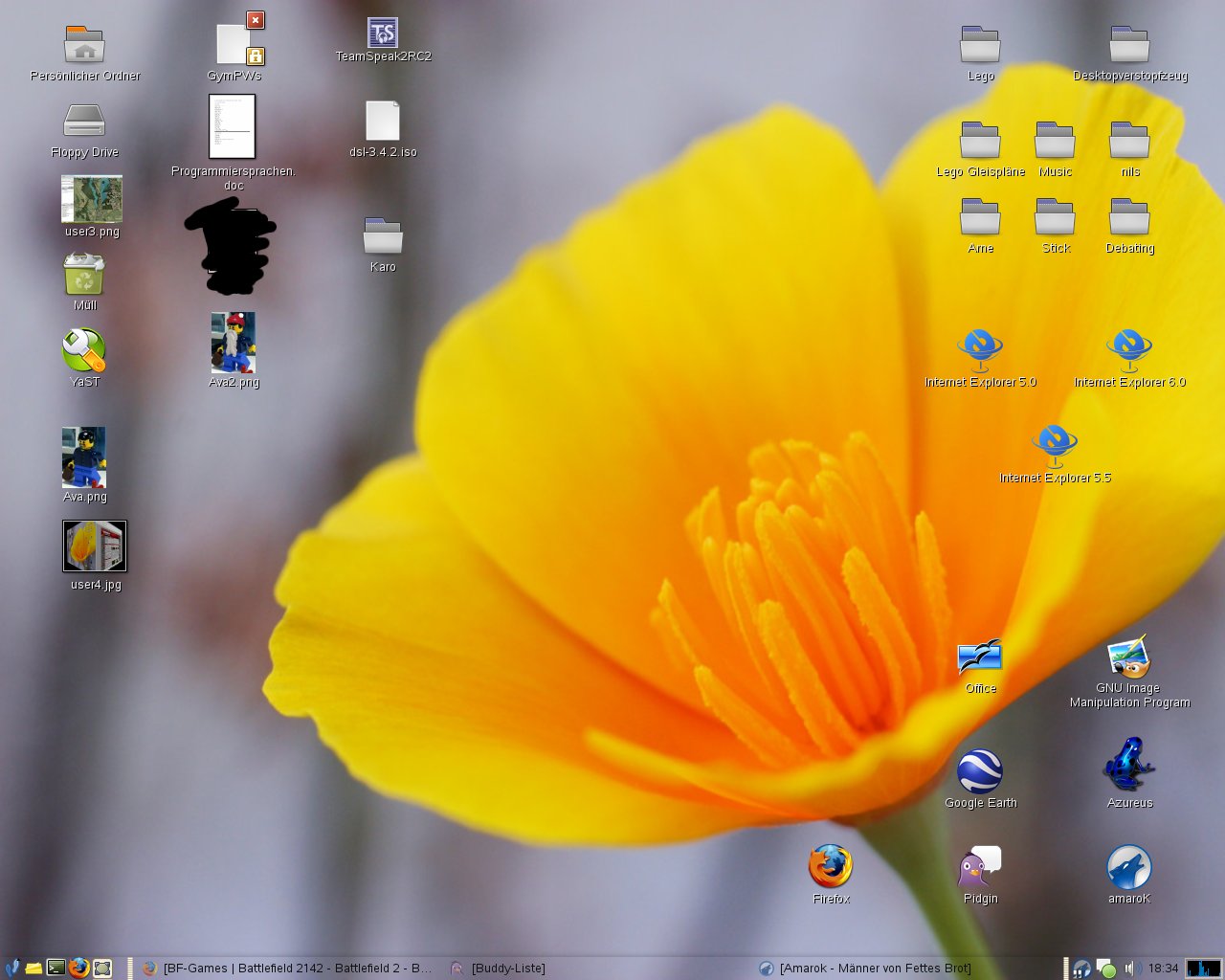The image size is (1225, 980).
Task: Start the Azureus frog icon
Action: [x=1129, y=766]
